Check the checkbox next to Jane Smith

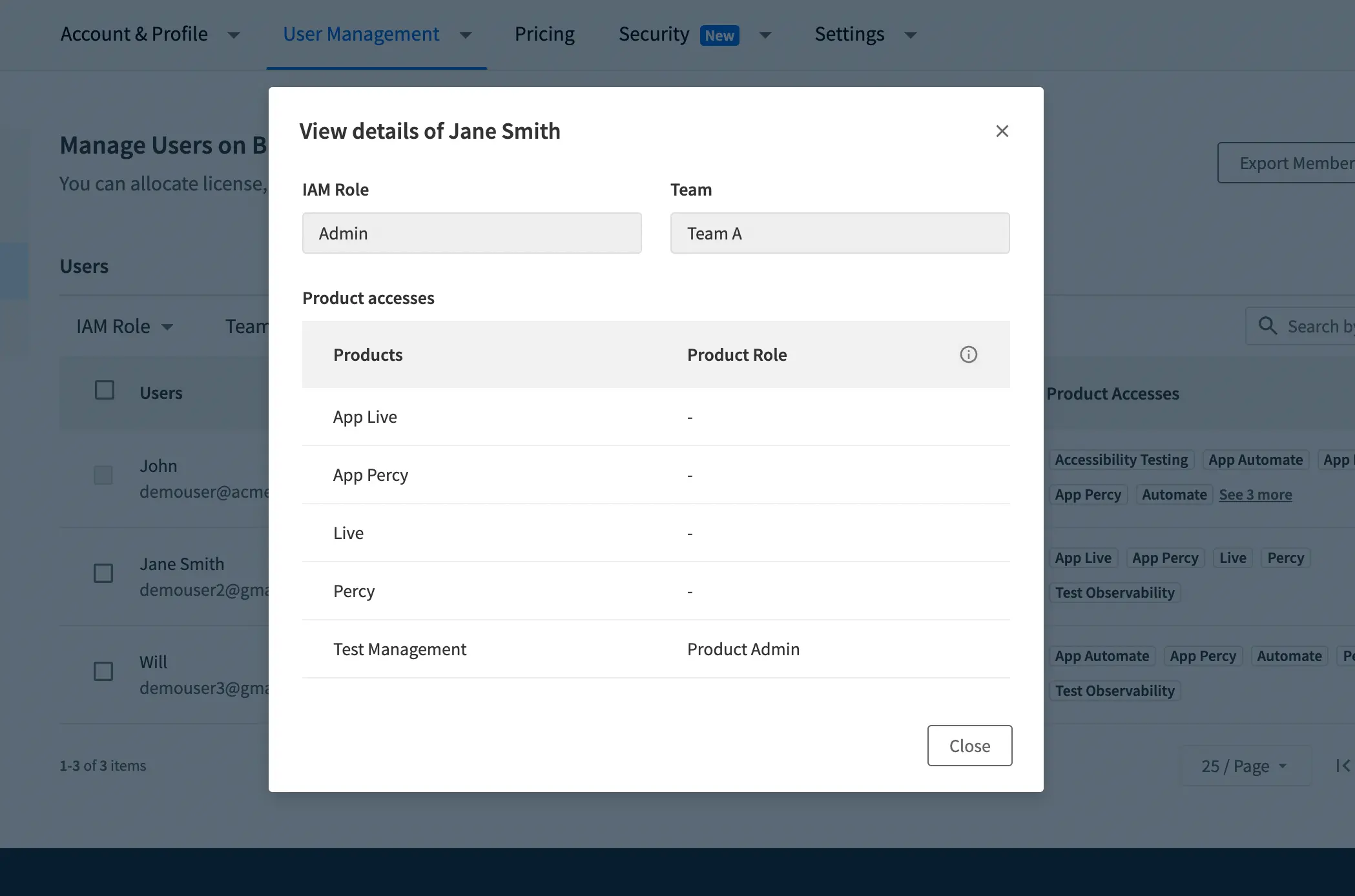pos(103,573)
